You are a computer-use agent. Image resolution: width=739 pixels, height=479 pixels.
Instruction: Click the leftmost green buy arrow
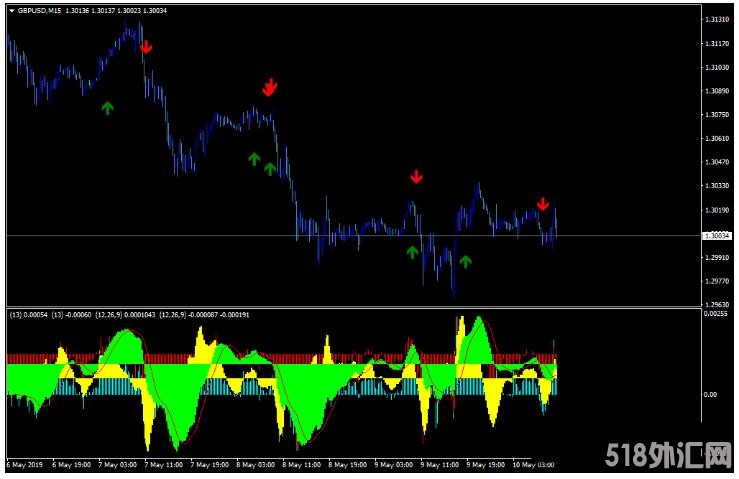pyautogui.click(x=108, y=108)
